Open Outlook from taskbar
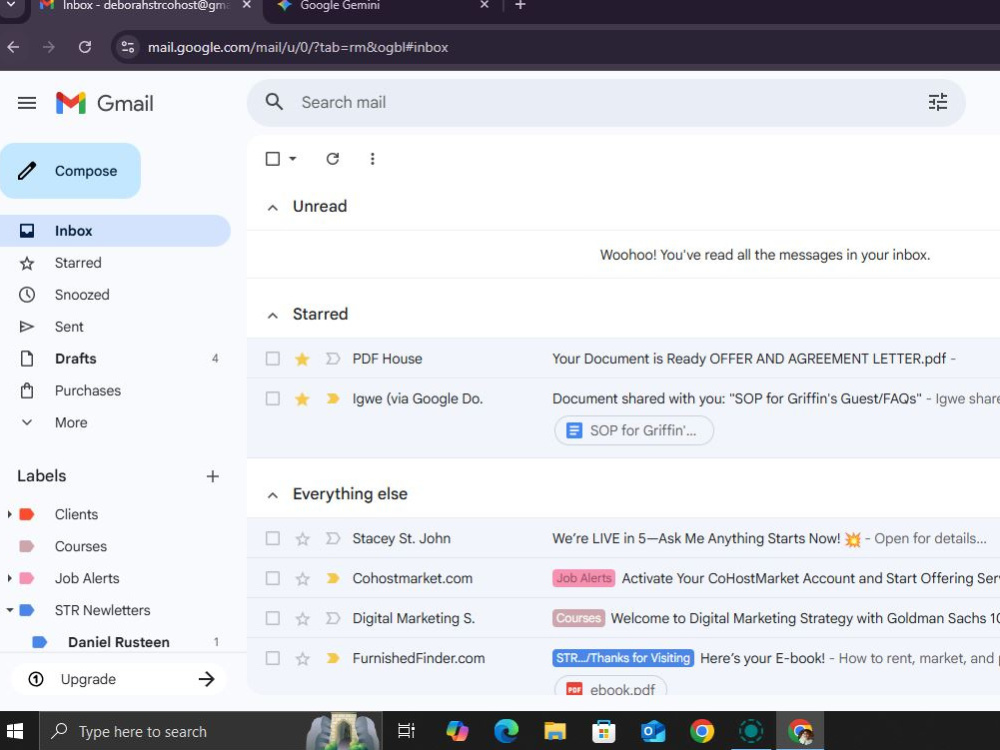The image size is (1000, 750). [652, 731]
